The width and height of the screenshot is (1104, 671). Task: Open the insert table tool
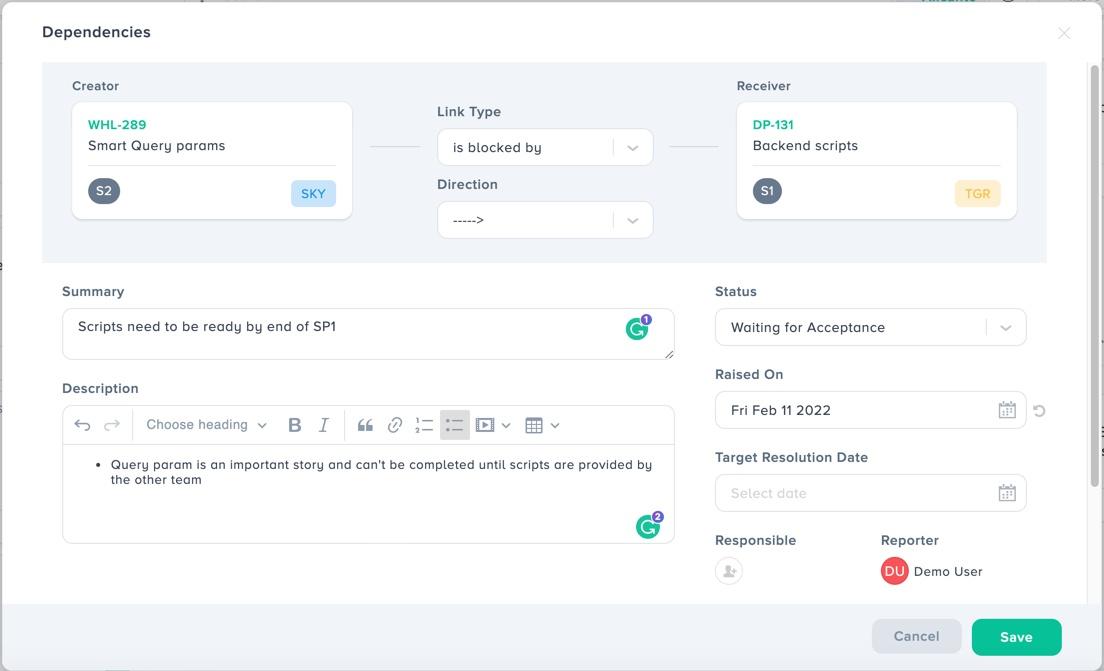click(536, 424)
